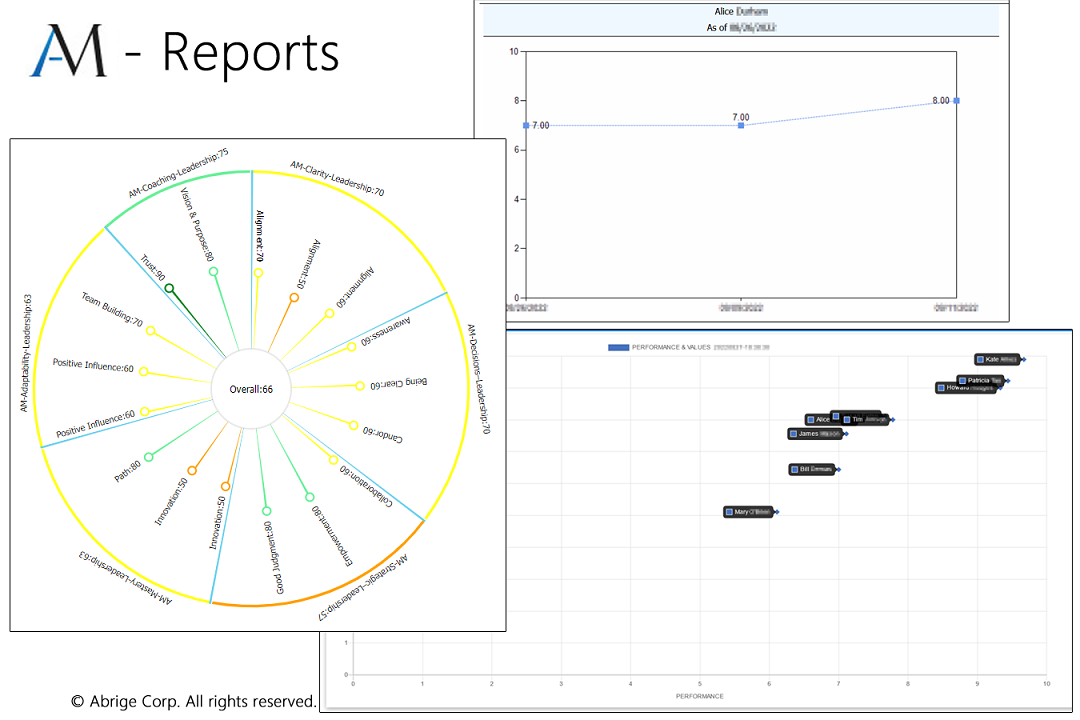Click the AM-Strategic-Leadership:57 segment label
This screenshot has width=1080, height=720.
(363, 587)
